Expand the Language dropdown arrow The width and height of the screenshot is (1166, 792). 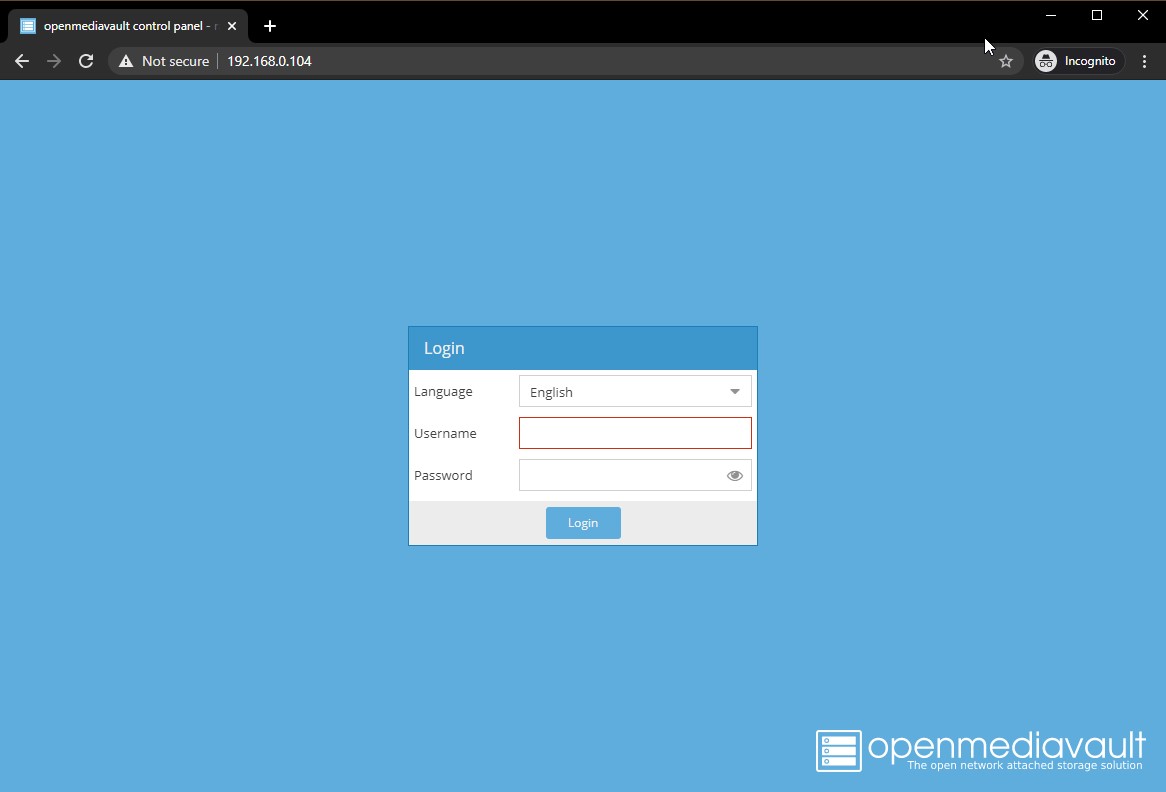coord(735,392)
